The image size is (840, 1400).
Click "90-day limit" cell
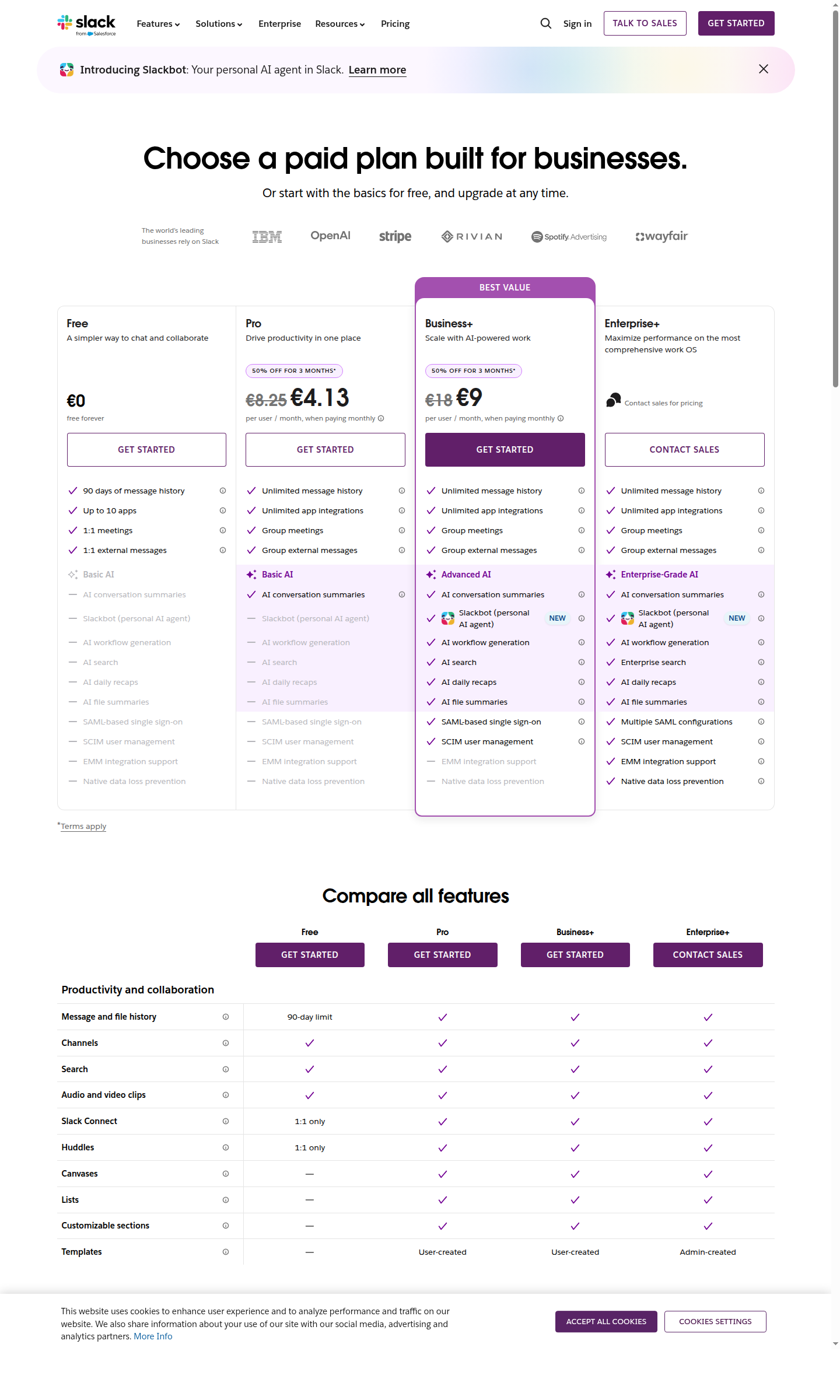tap(310, 1017)
